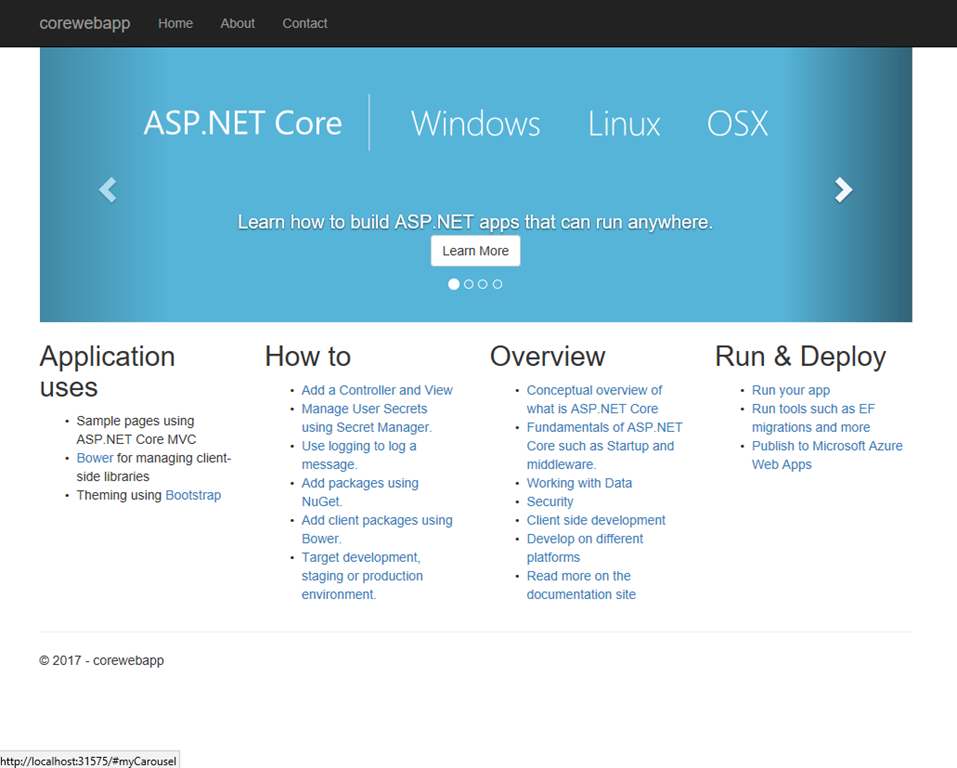Open Conceptual overview of ASP.NET Core link
The height and width of the screenshot is (768, 957).
point(594,399)
